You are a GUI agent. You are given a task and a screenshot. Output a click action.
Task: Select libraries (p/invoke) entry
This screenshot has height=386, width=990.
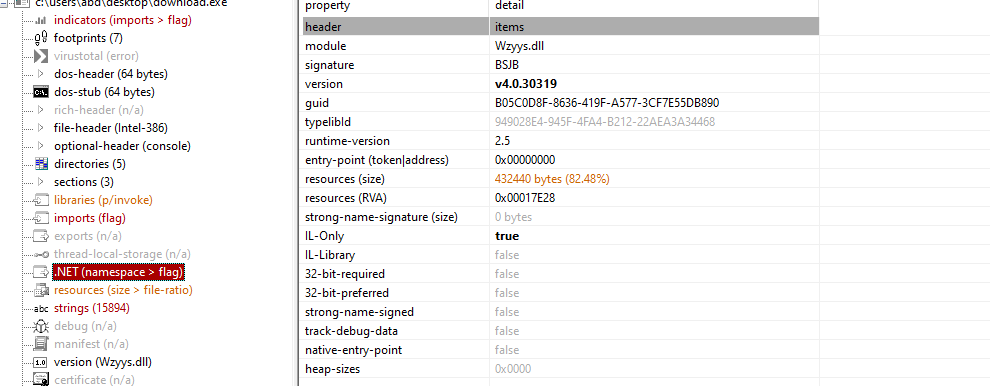click(x=103, y=200)
